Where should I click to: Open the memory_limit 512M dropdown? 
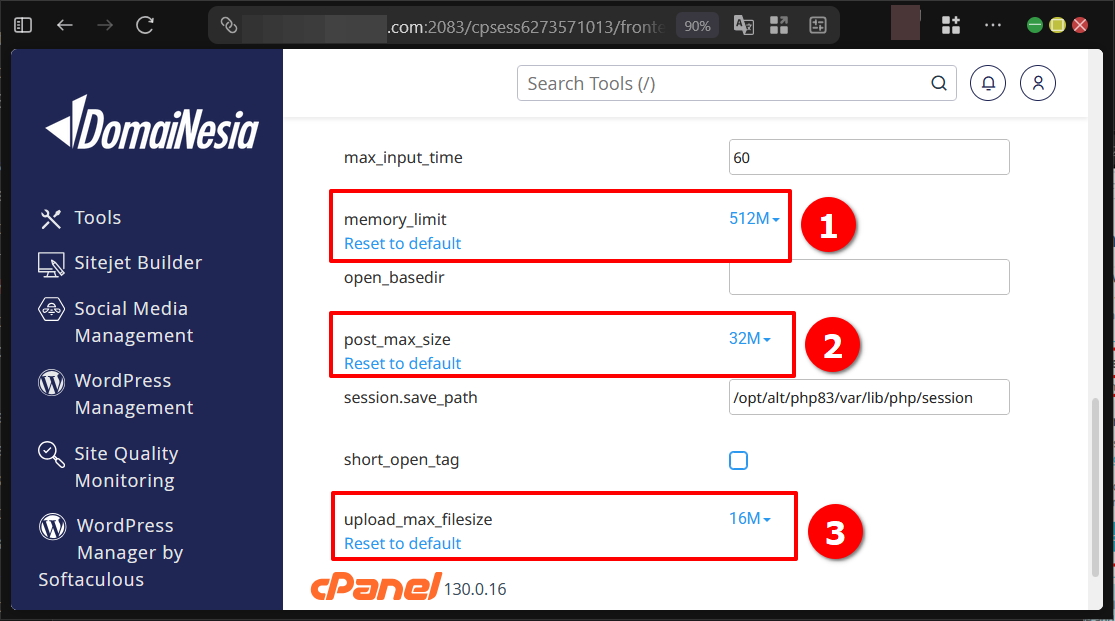[x=755, y=219]
